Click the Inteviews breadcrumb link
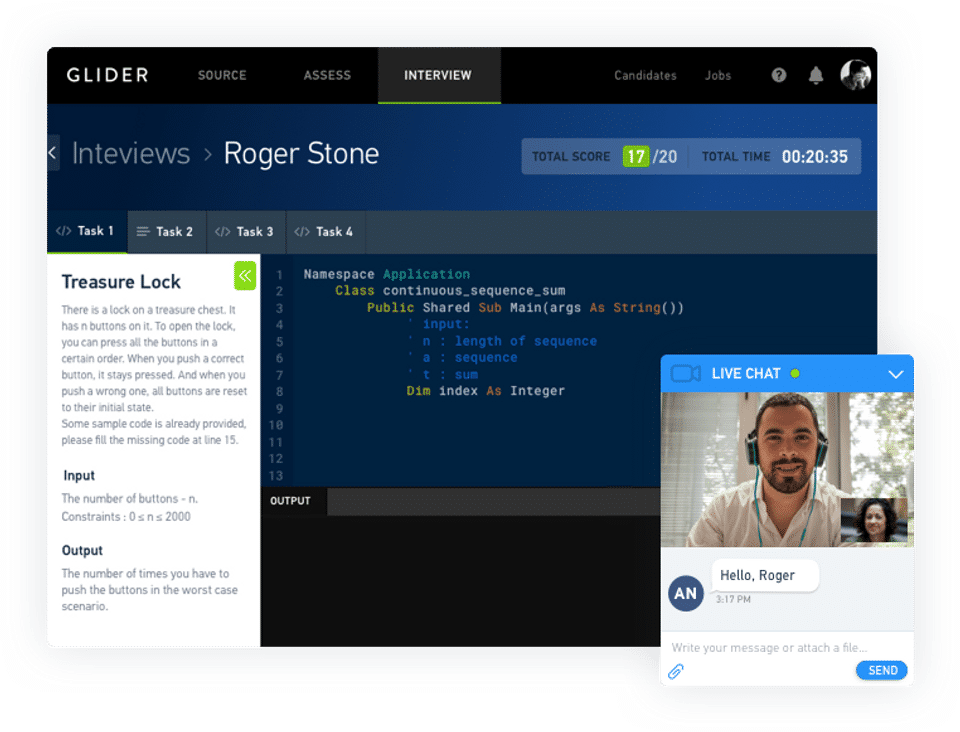The width and height of the screenshot is (960, 732). pos(131,153)
